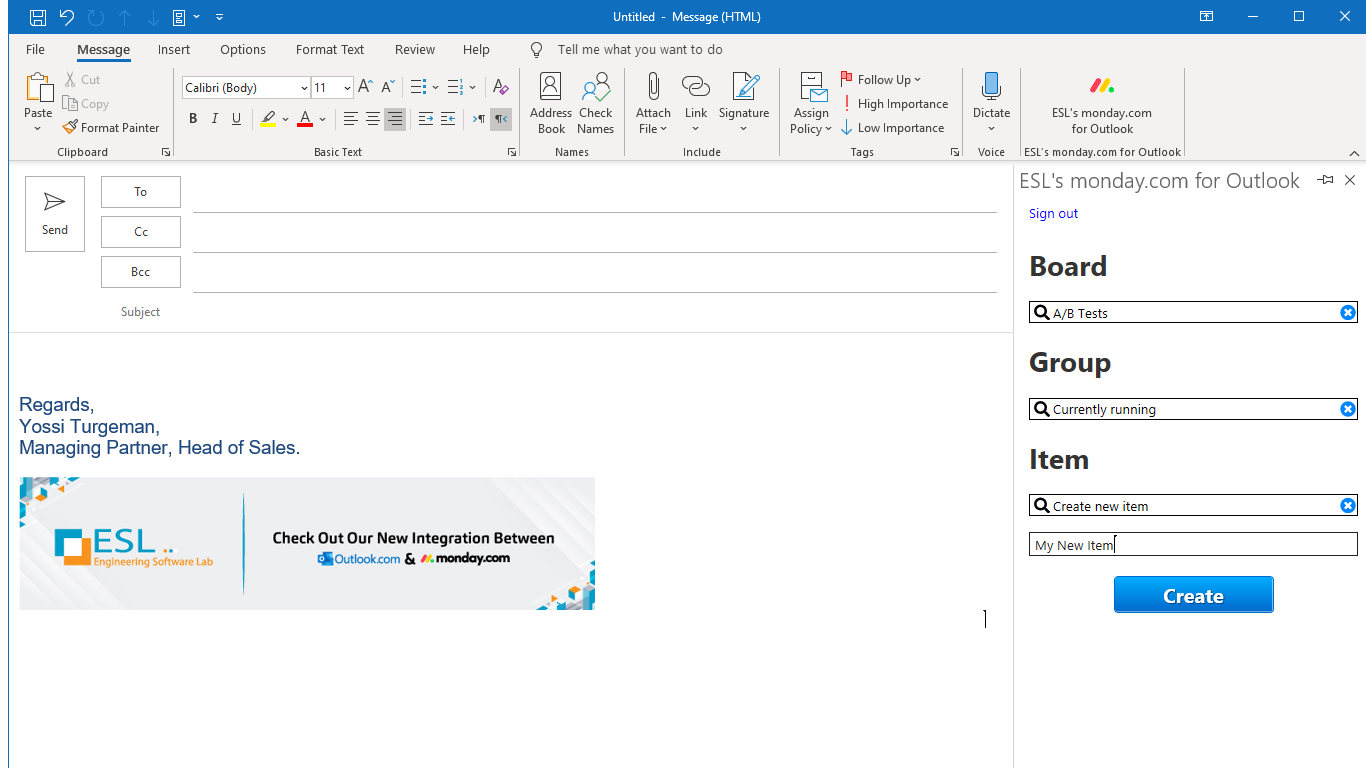
Task: Apply the yellow text highlight color
Action: pos(267,119)
